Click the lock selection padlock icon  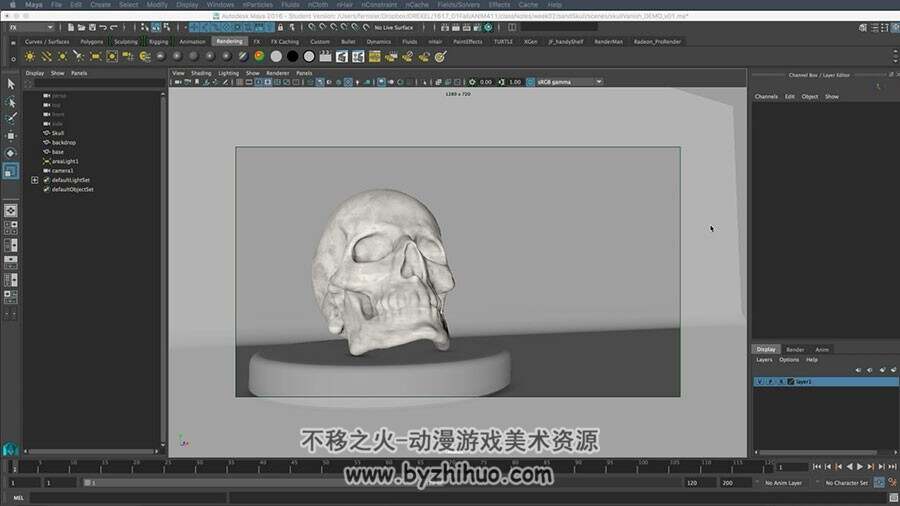(x=280, y=27)
